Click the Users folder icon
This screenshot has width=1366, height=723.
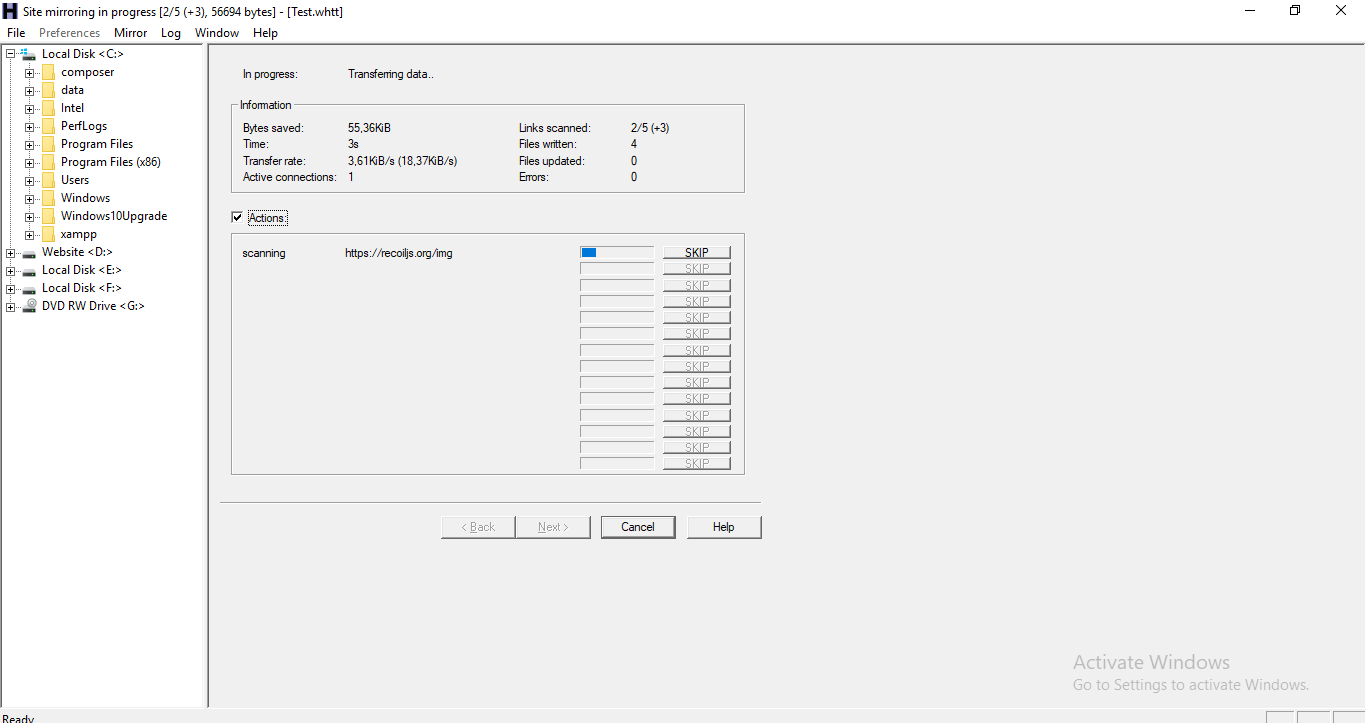[x=48, y=180]
